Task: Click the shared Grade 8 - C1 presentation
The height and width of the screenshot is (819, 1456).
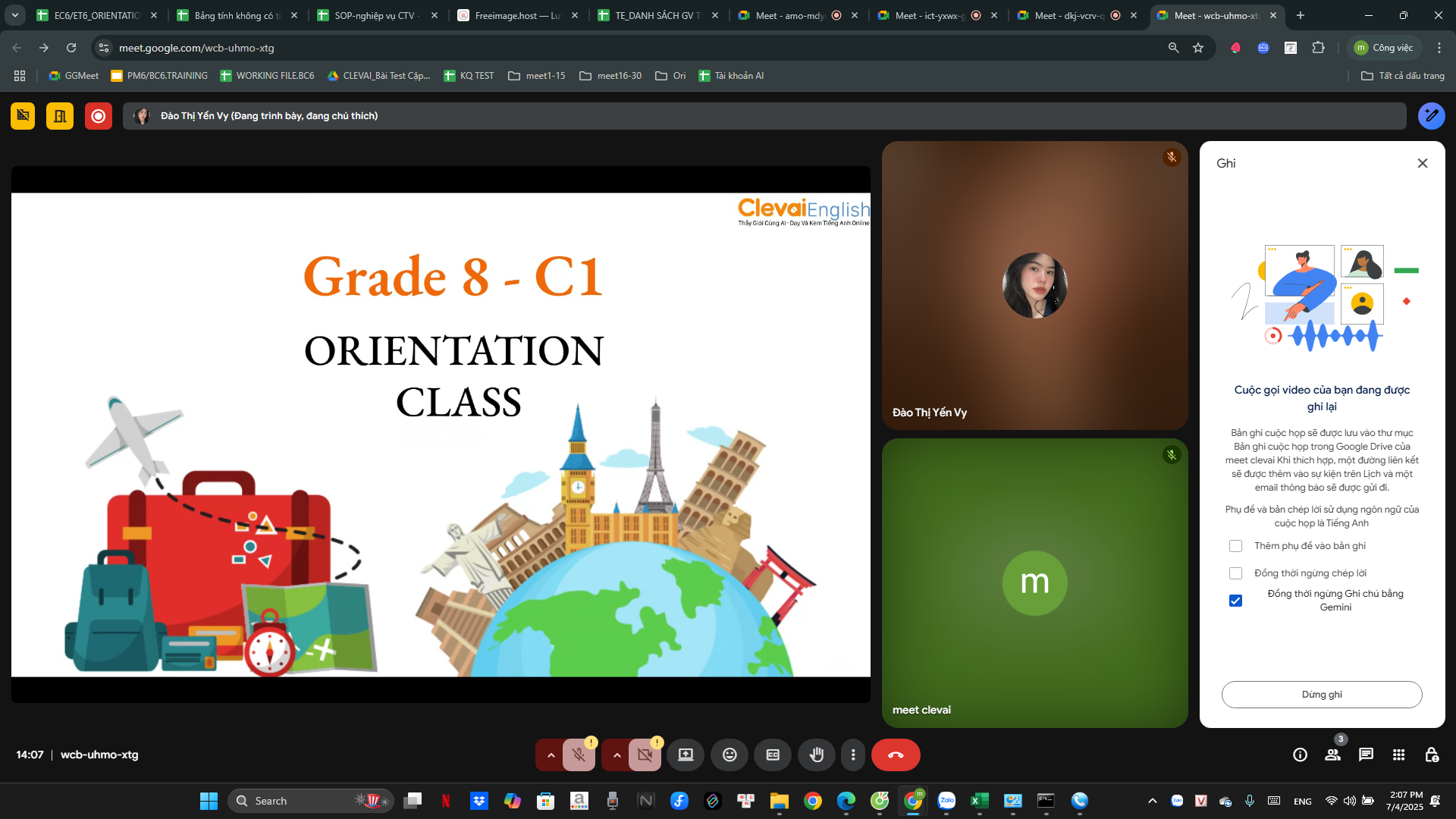Action: (x=441, y=435)
